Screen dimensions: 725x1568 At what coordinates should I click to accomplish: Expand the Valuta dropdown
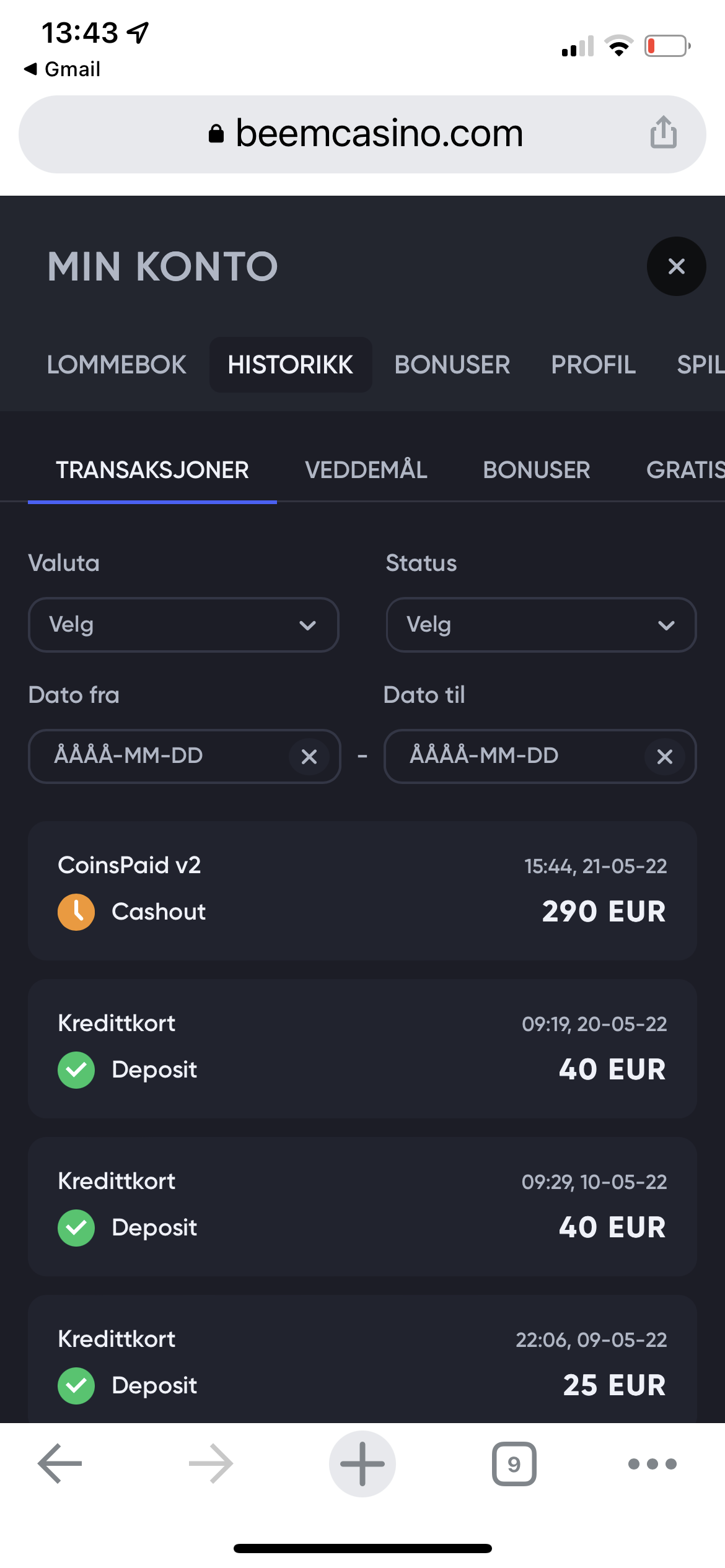pos(183,624)
